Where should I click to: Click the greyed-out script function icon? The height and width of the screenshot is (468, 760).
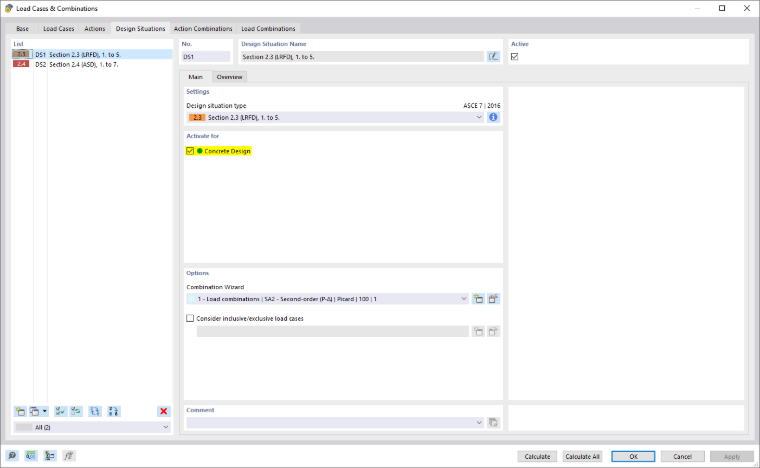click(x=68, y=456)
